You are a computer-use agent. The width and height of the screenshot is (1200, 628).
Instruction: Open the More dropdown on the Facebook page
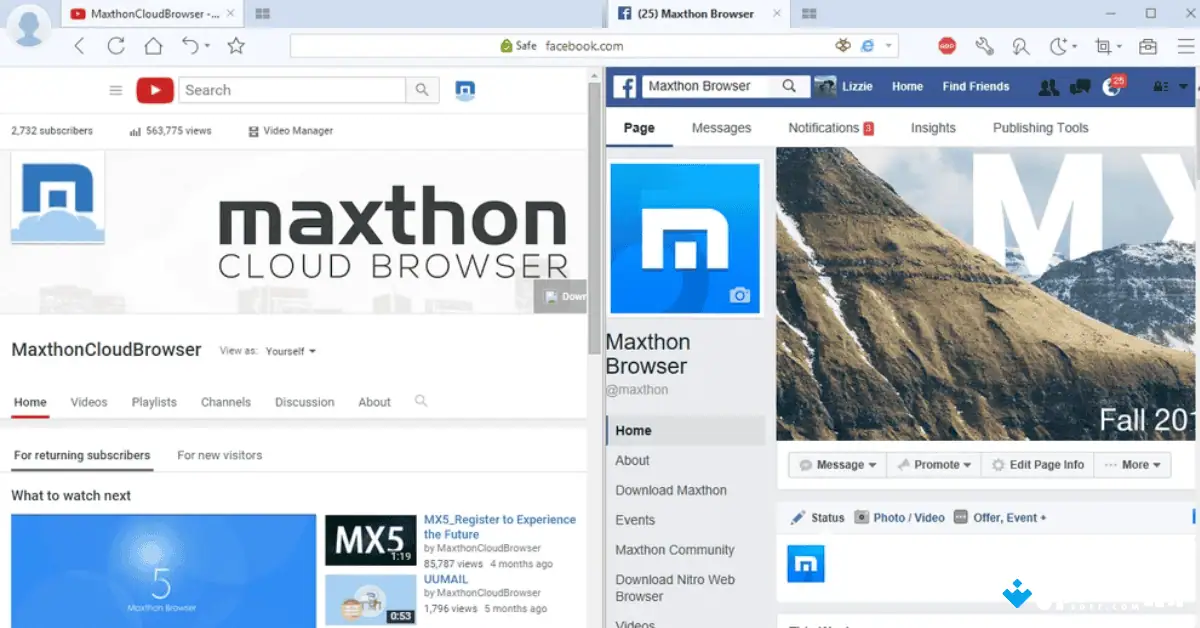click(x=1132, y=464)
